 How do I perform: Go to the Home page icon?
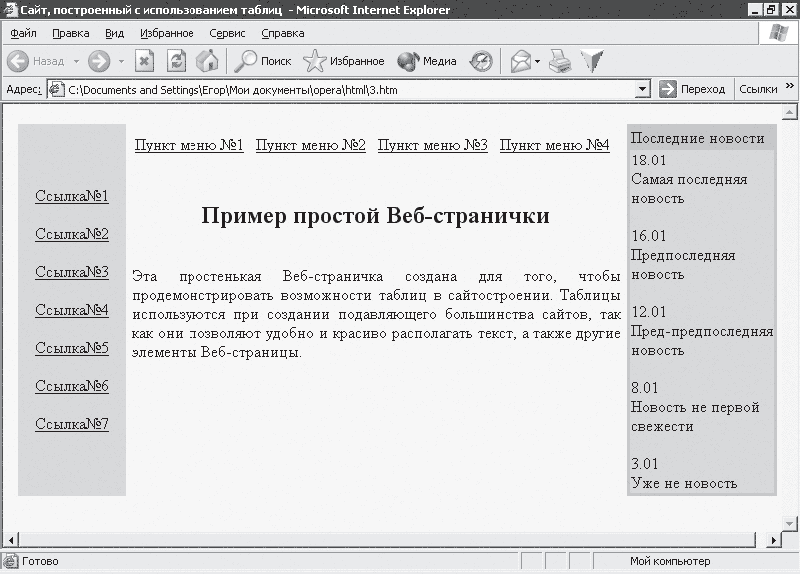(x=207, y=61)
